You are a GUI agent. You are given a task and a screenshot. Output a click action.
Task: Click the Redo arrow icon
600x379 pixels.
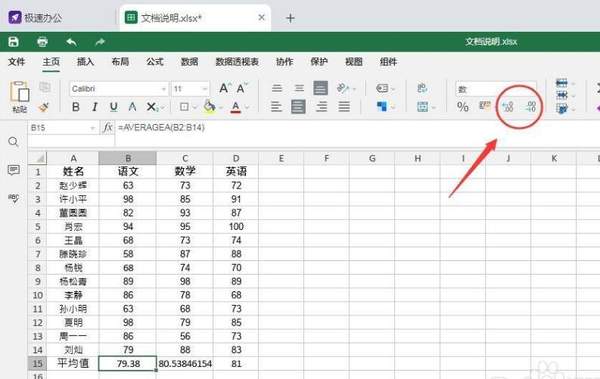[x=100, y=41]
